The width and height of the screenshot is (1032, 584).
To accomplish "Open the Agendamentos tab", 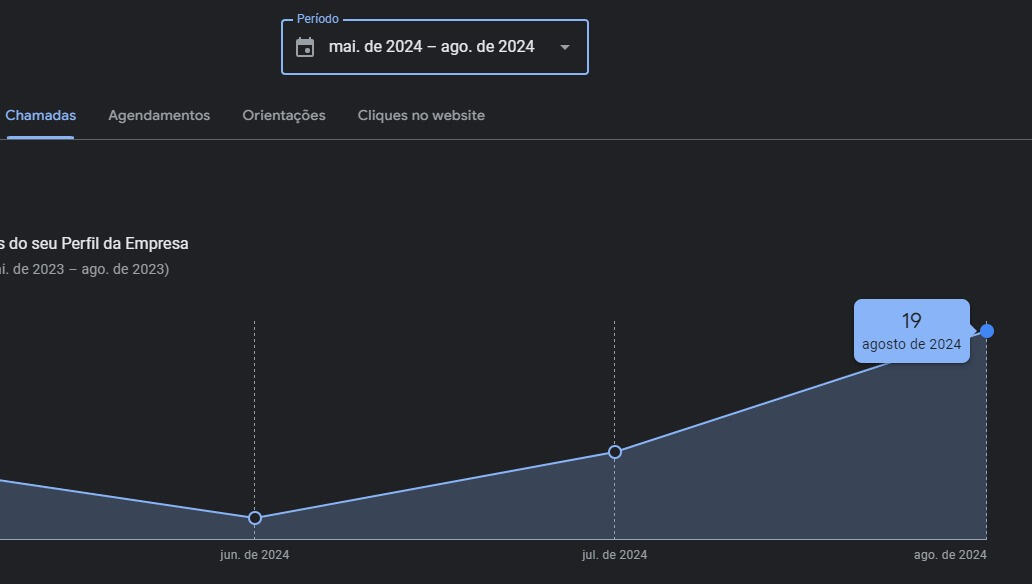I will (x=159, y=115).
